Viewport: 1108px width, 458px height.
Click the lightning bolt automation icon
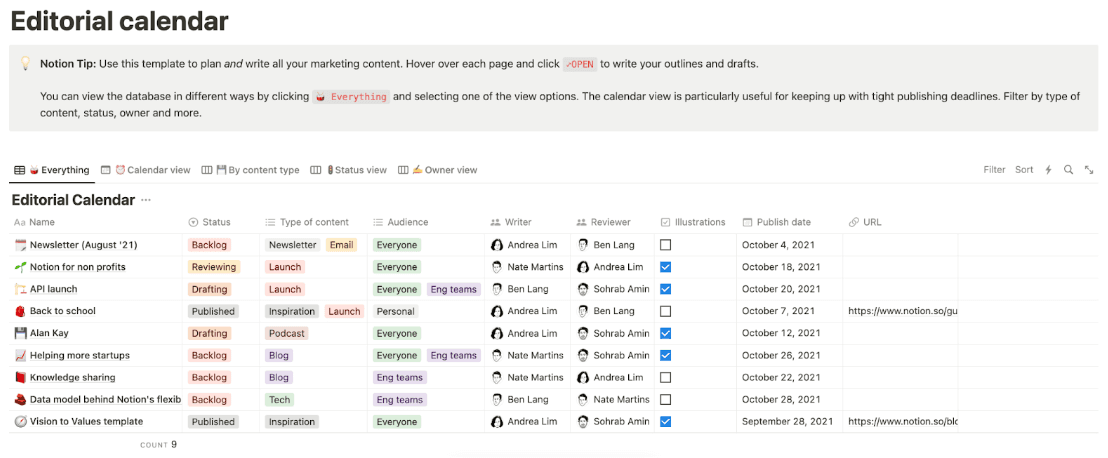pyautogui.click(x=1048, y=170)
